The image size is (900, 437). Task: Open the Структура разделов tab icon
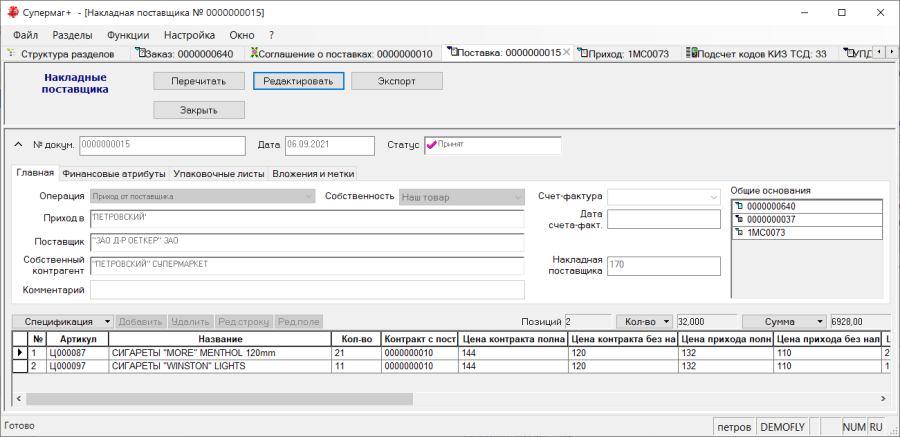(11, 53)
